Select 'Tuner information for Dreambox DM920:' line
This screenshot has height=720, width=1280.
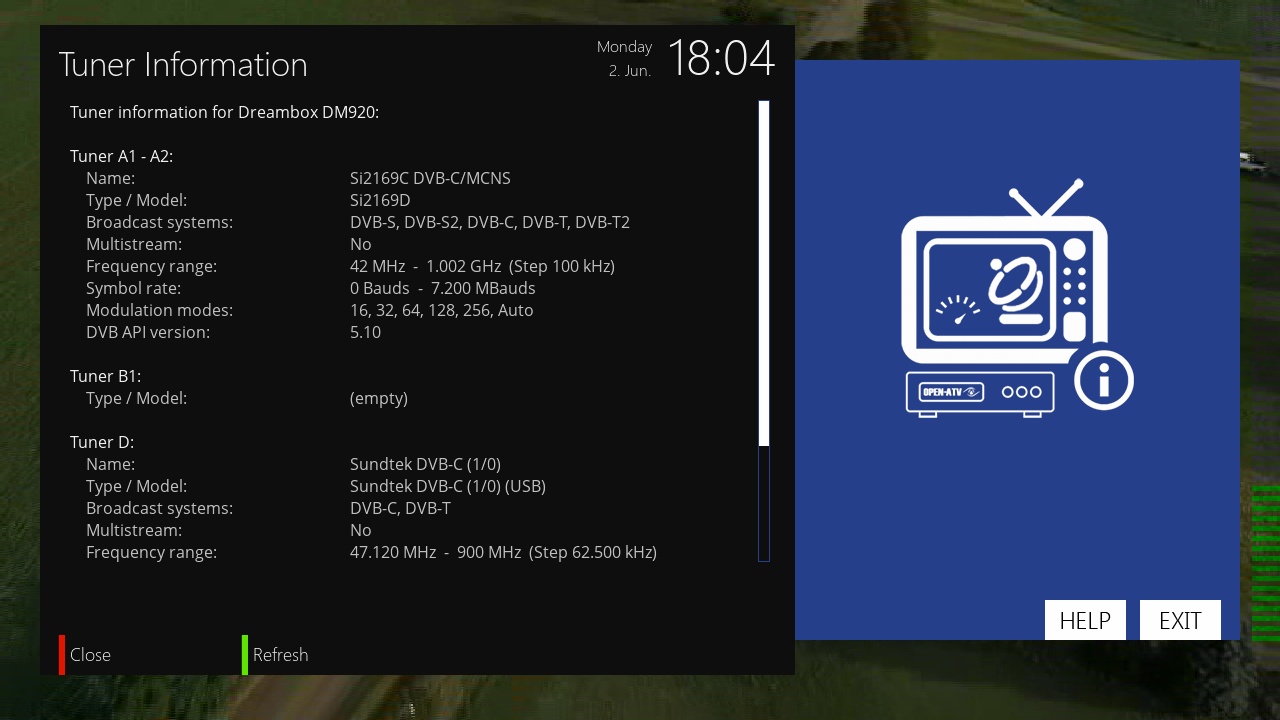pyautogui.click(x=224, y=112)
